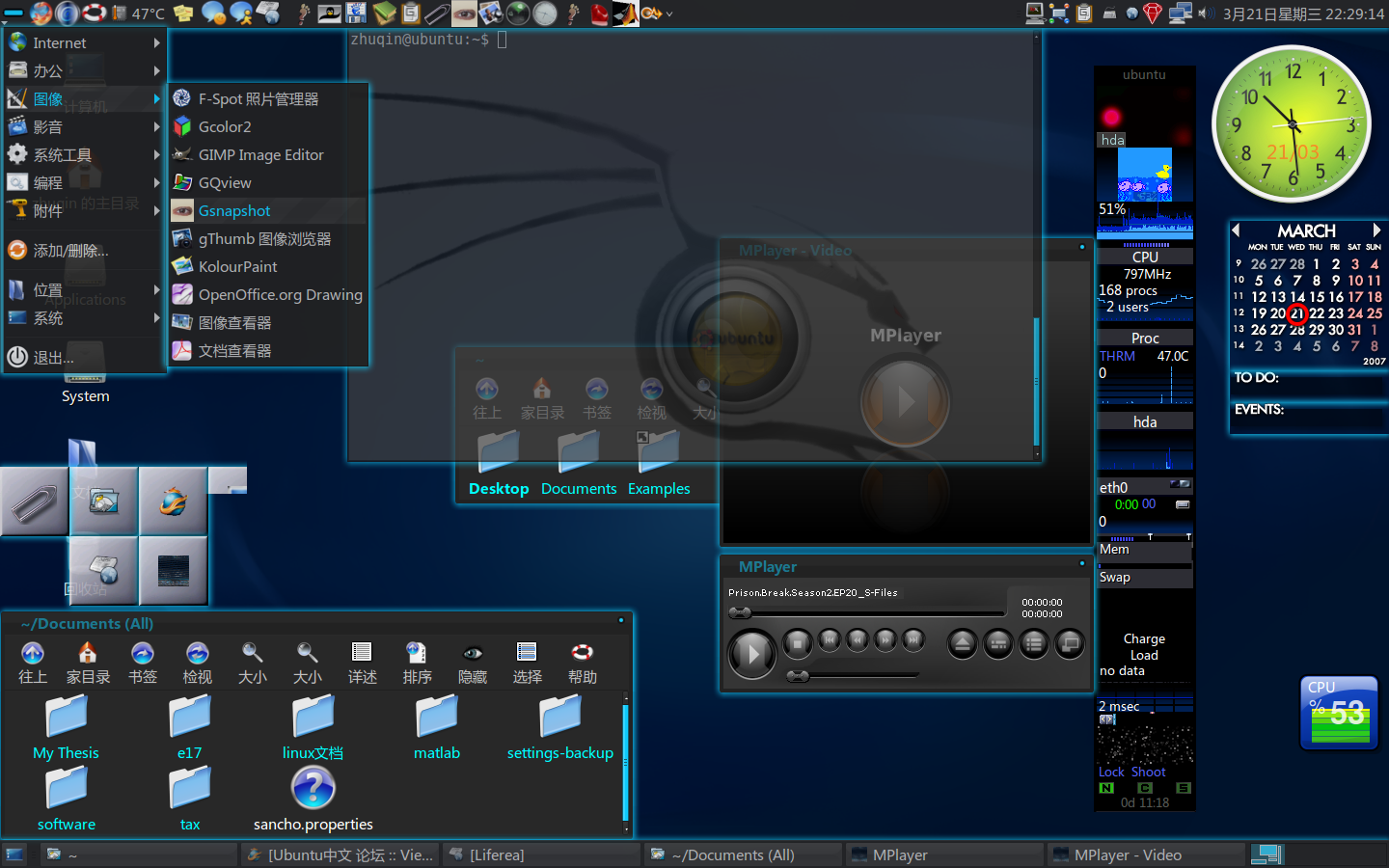
Task: Click the red gem icon in system tray
Action: pyautogui.click(x=1153, y=14)
